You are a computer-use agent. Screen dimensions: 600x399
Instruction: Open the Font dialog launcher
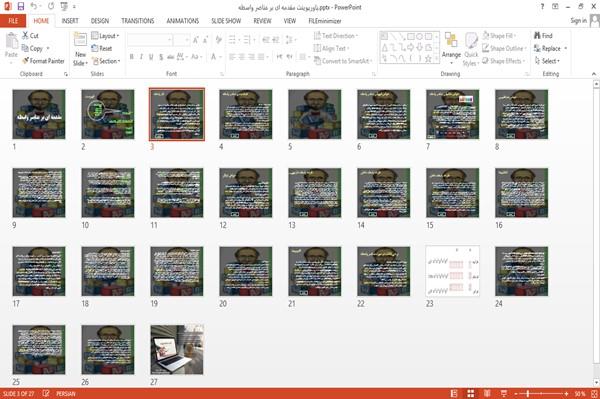pyautogui.click(x=222, y=74)
